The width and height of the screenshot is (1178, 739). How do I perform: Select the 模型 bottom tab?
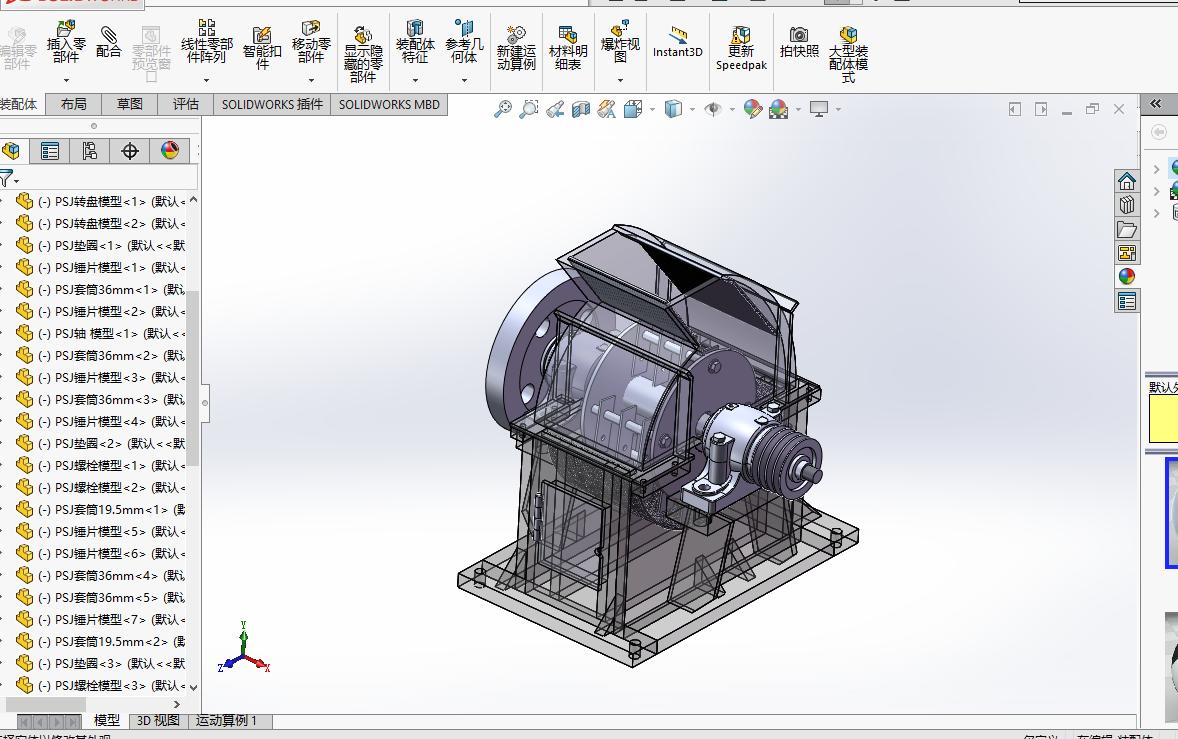(107, 721)
